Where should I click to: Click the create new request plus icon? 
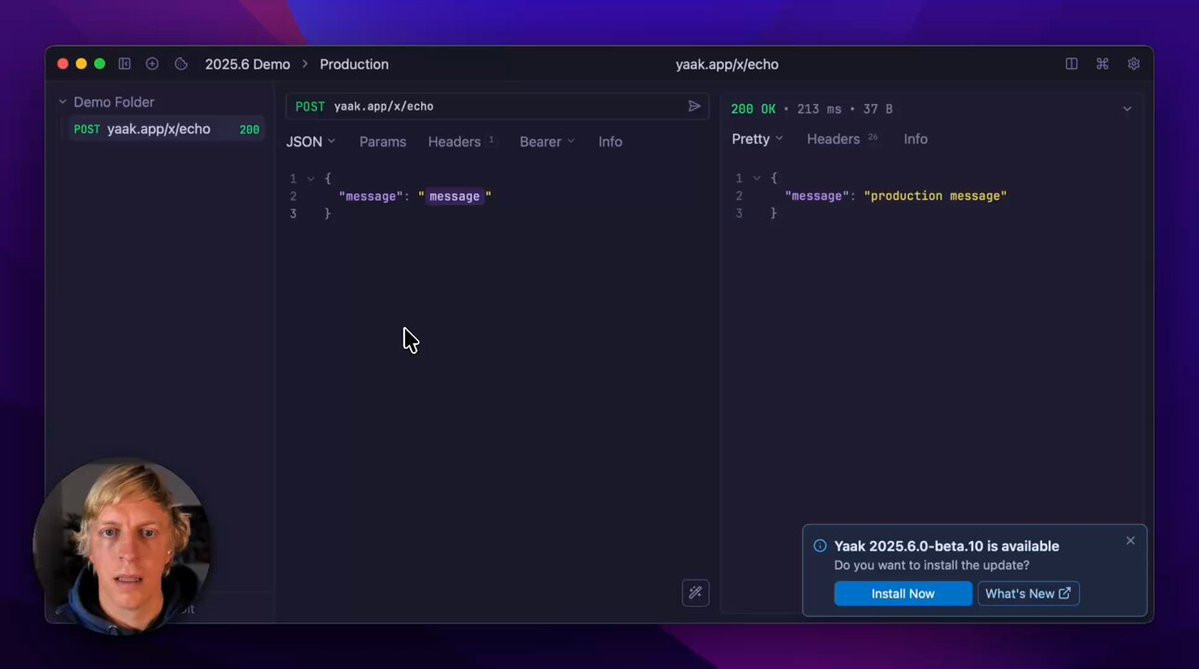pyautogui.click(x=152, y=64)
